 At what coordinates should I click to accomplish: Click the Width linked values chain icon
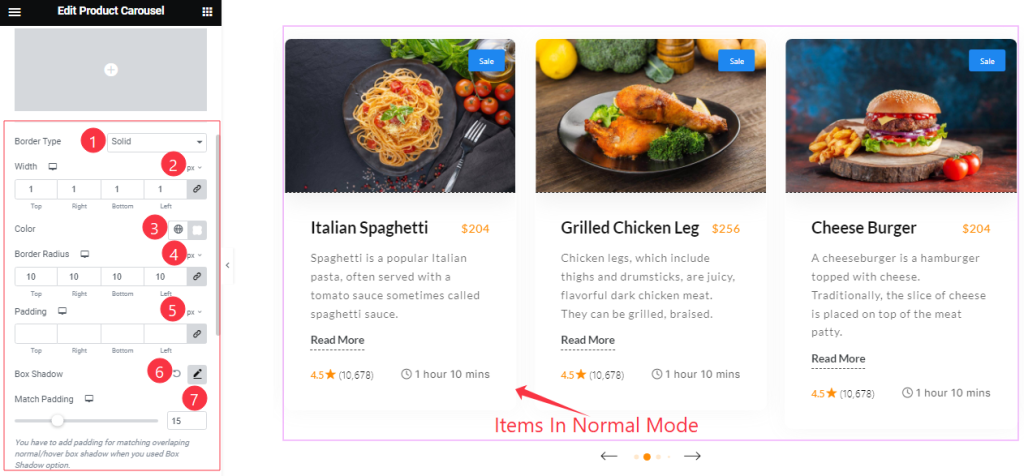(x=197, y=189)
